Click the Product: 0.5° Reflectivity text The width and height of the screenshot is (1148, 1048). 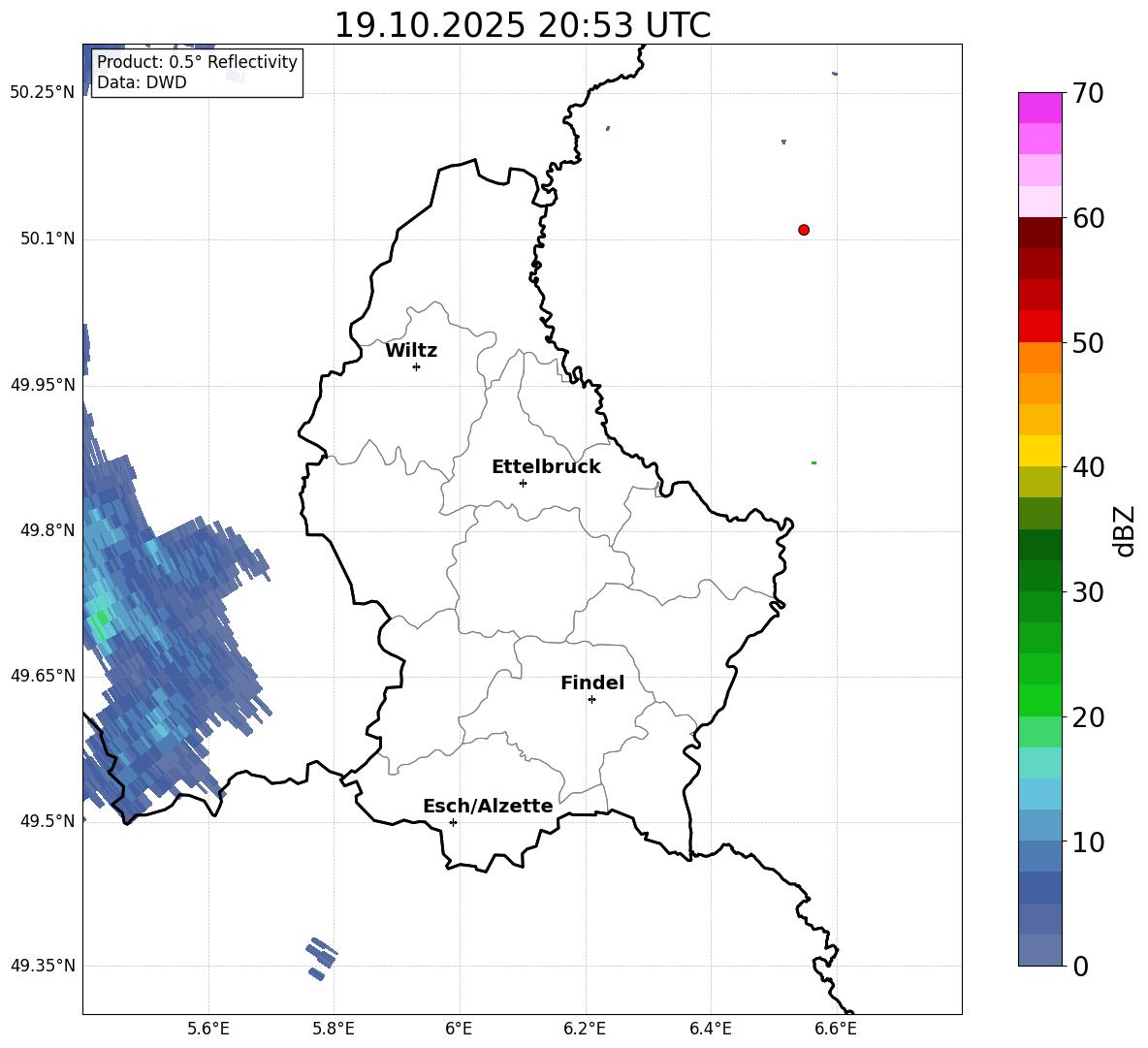tap(197, 62)
